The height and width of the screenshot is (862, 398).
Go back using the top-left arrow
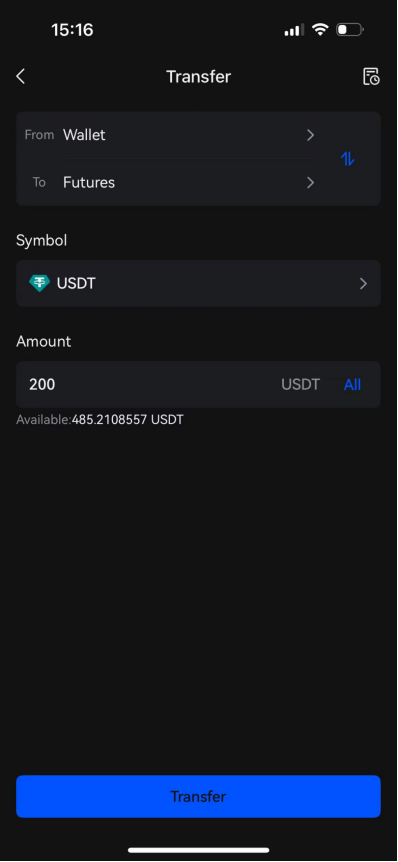21,76
